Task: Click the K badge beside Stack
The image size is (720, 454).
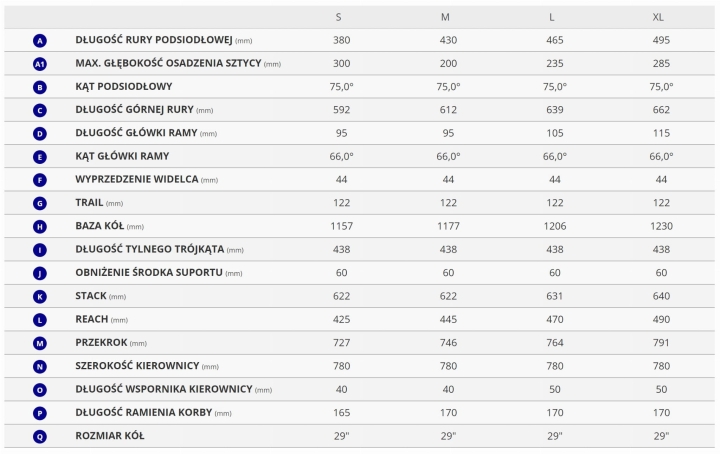Action: (40, 296)
